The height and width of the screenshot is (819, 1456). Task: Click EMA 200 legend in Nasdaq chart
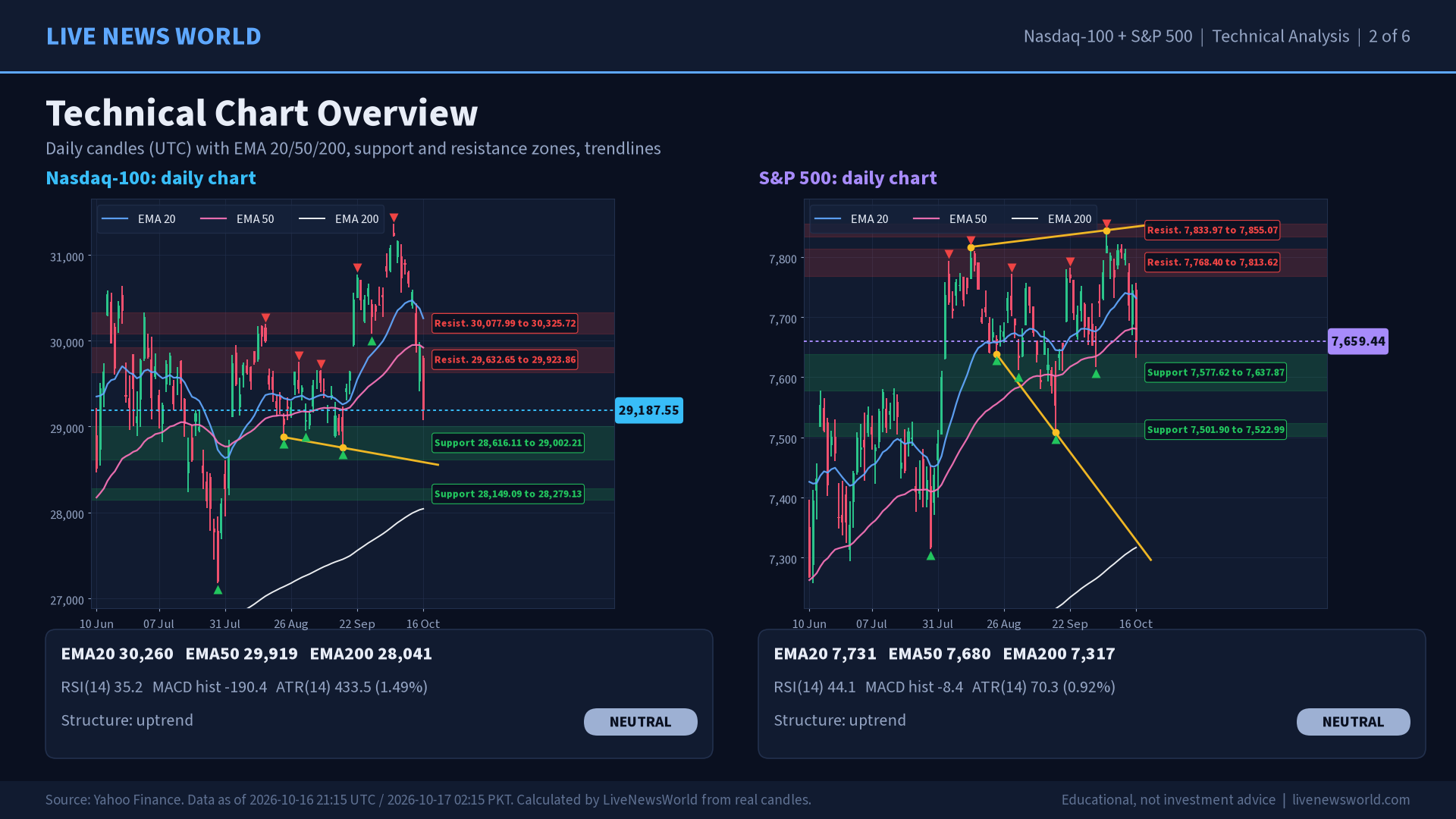339,219
